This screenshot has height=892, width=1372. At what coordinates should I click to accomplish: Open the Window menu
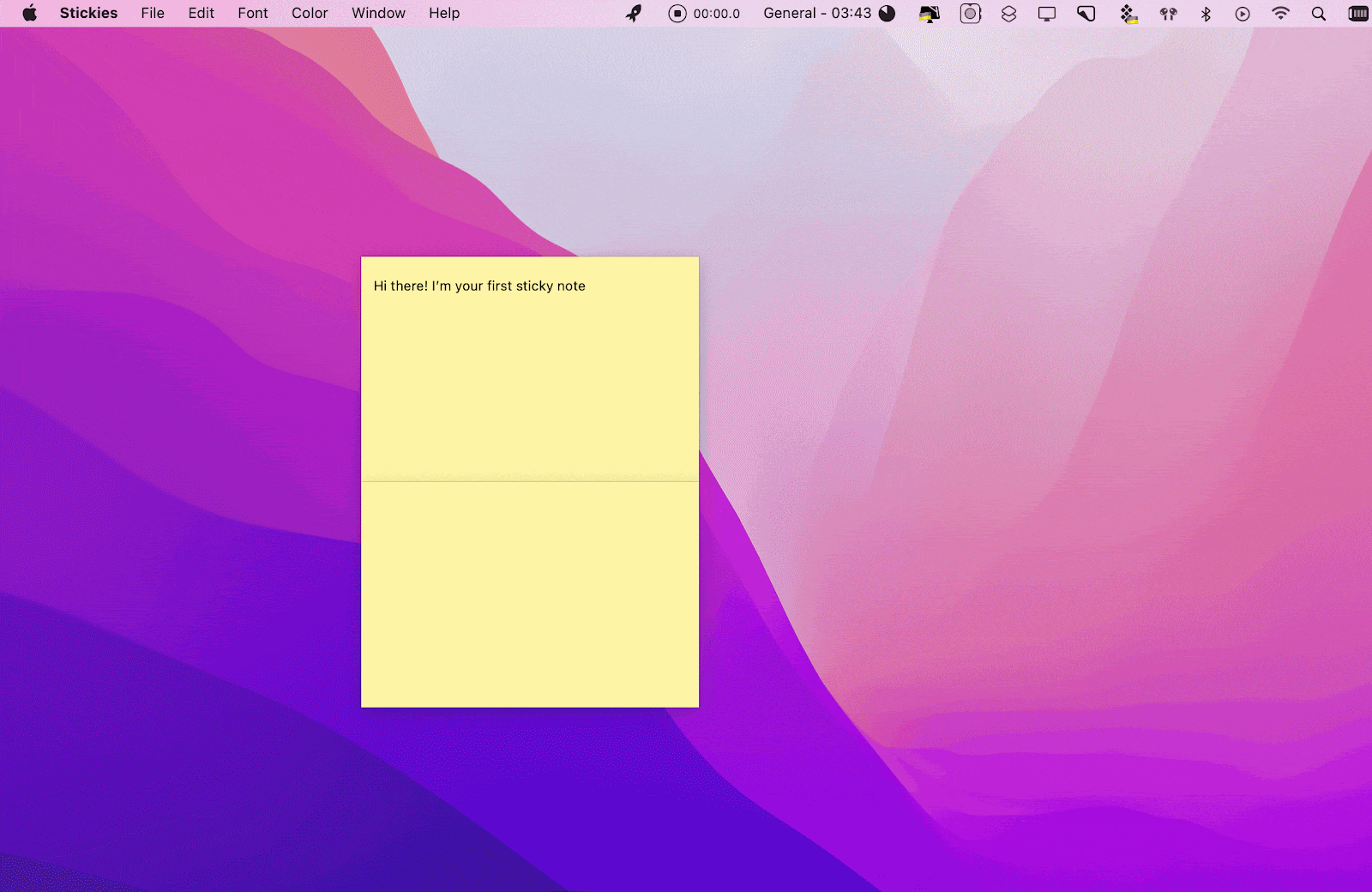click(378, 13)
